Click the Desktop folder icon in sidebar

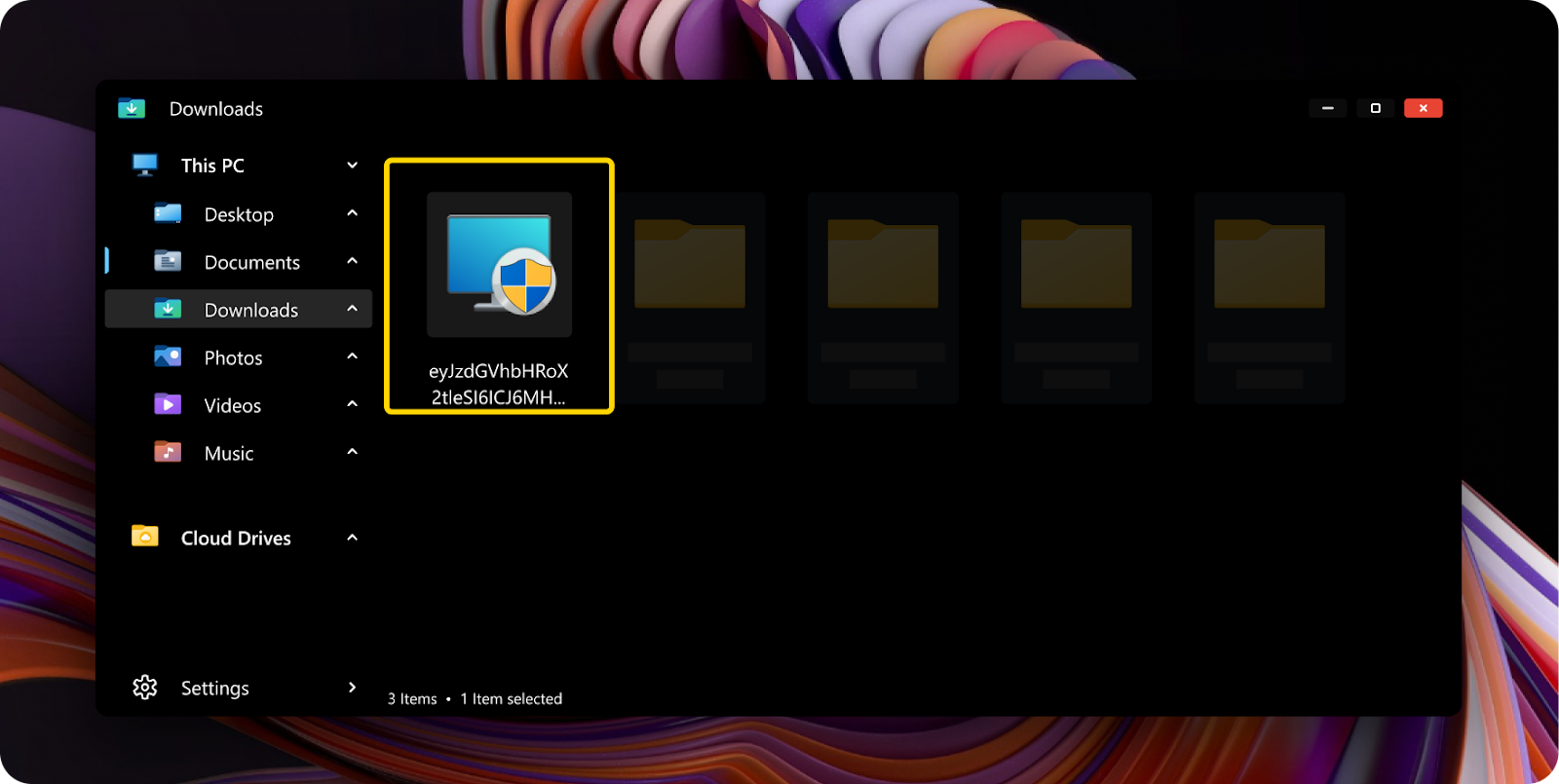(x=168, y=213)
